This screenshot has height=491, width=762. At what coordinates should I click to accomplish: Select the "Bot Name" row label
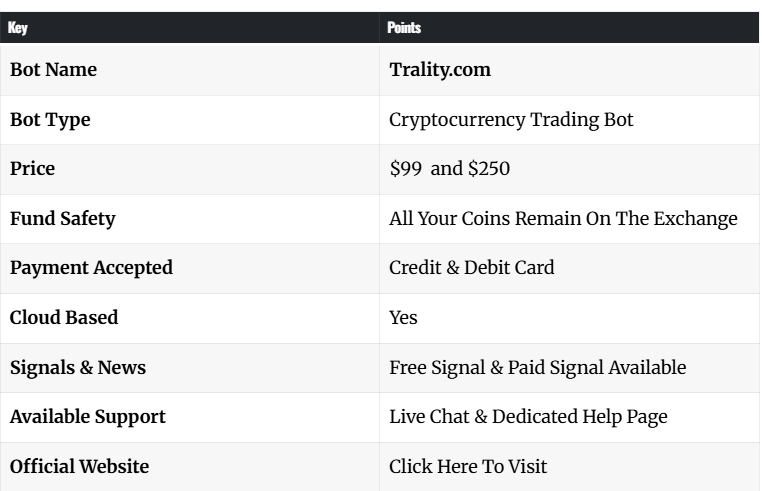pyautogui.click(x=53, y=71)
